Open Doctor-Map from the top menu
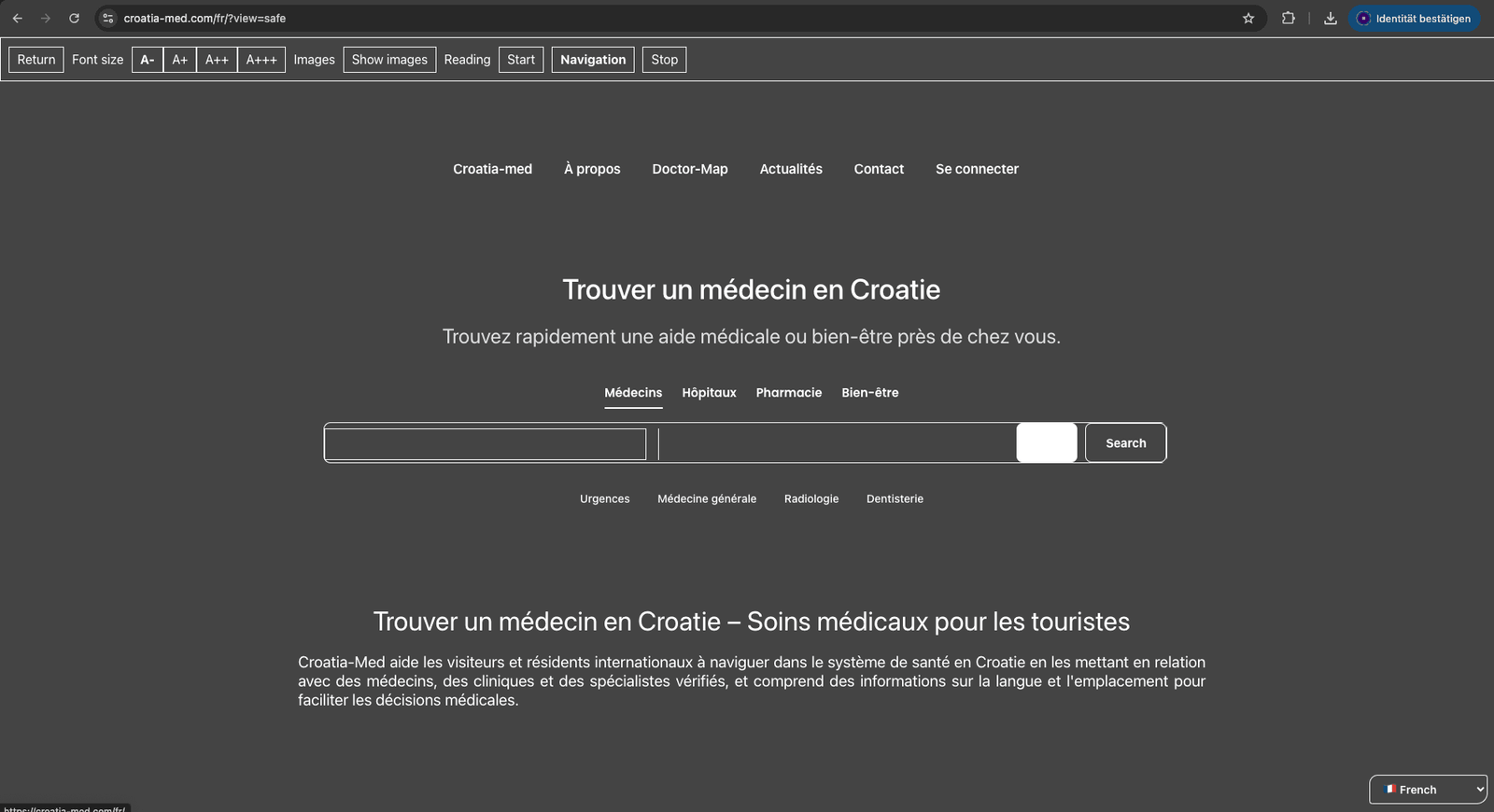Image resolution: width=1494 pixels, height=812 pixels. click(x=689, y=169)
